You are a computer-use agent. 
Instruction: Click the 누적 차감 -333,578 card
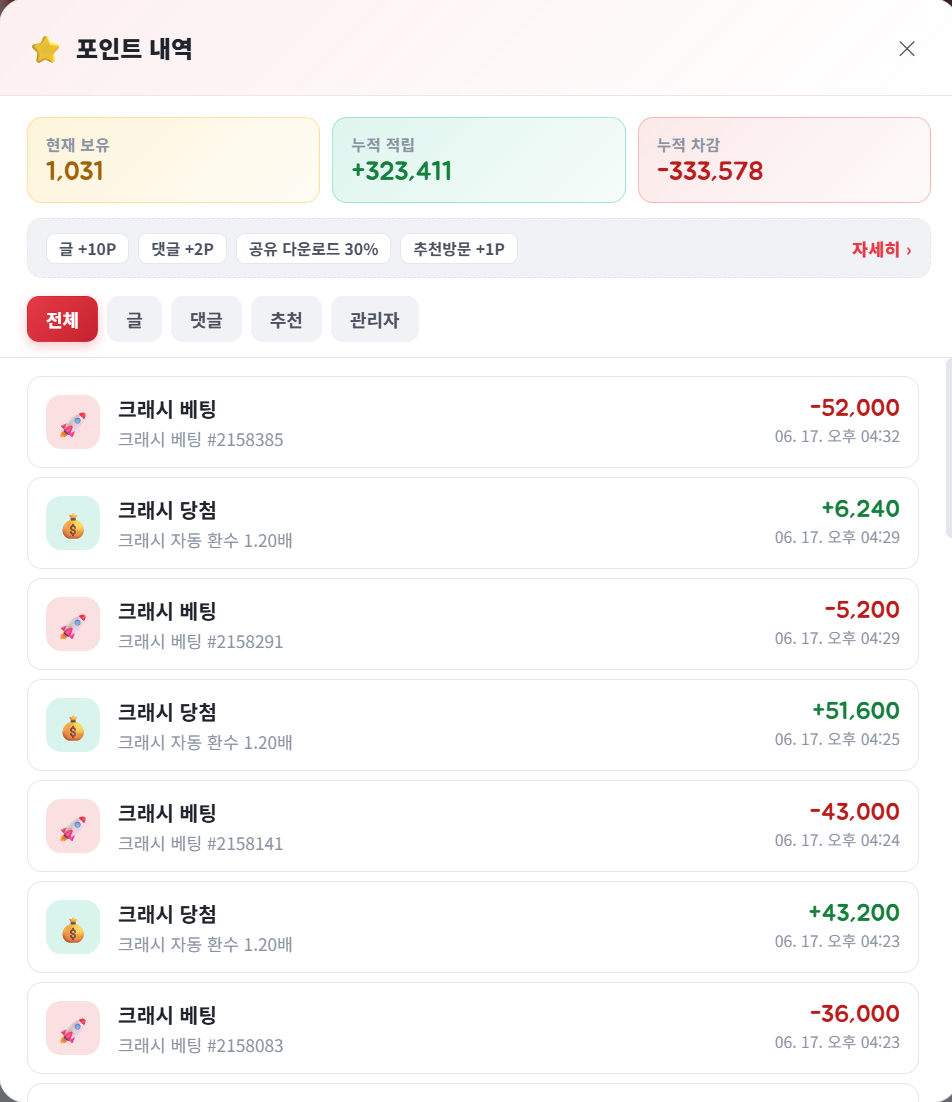pyautogui.click(x=784, y=160)
